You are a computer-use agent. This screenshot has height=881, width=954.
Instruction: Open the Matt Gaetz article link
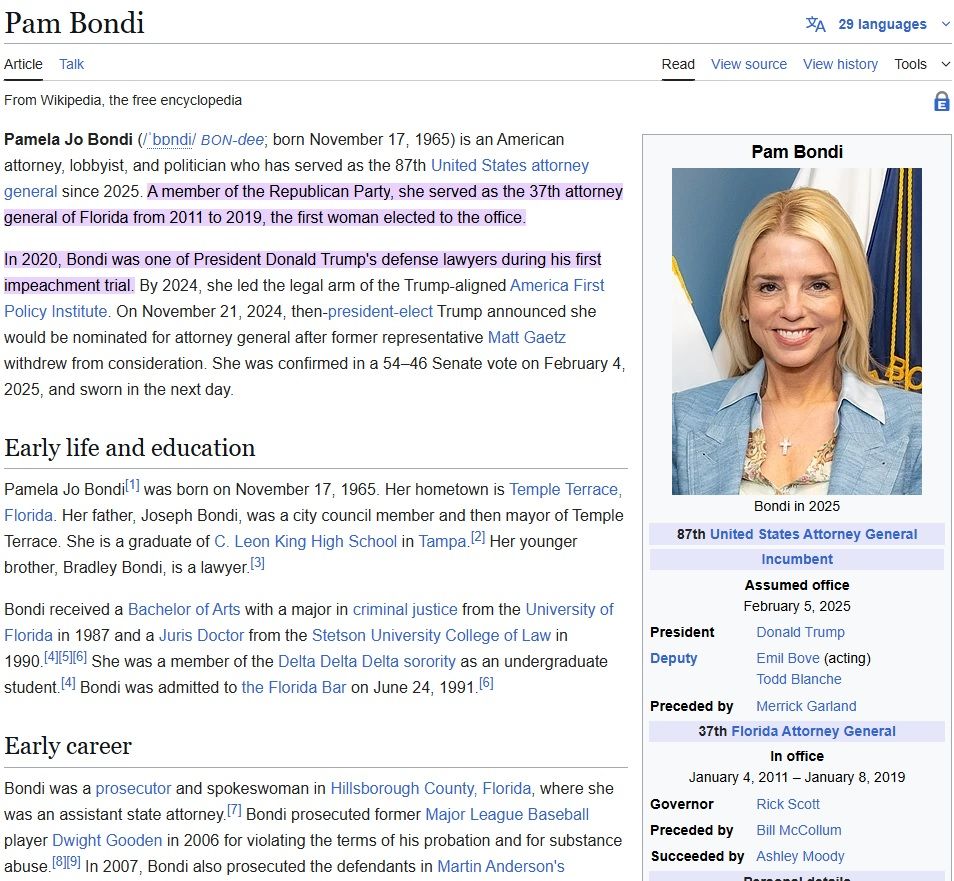pos(526,338)
